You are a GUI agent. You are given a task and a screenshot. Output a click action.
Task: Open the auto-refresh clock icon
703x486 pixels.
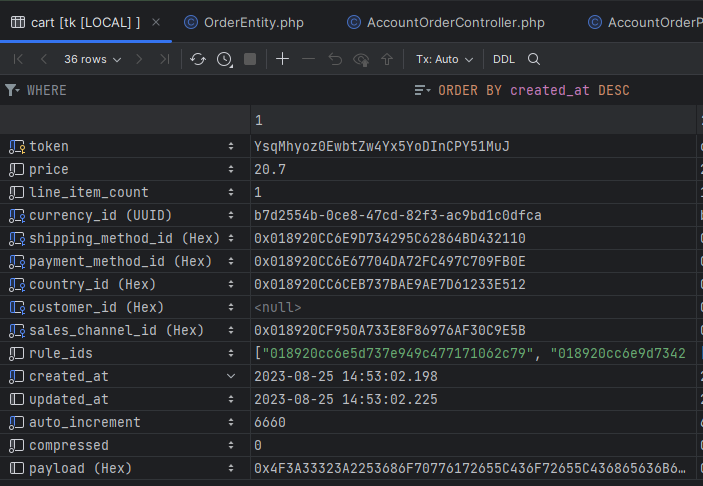(x=225, y=59)
